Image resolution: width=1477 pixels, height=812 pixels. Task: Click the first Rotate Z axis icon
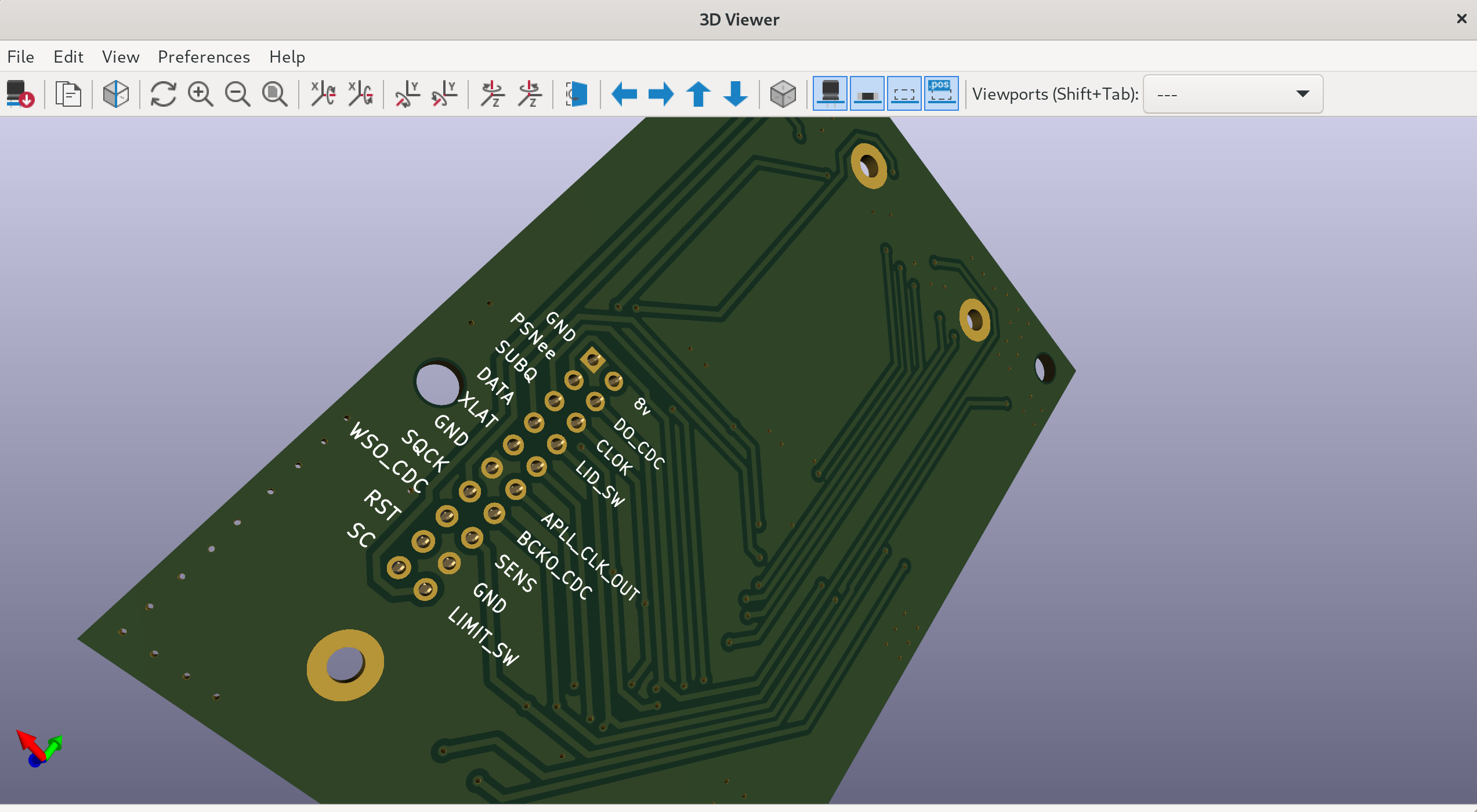[x=492, y=94]
